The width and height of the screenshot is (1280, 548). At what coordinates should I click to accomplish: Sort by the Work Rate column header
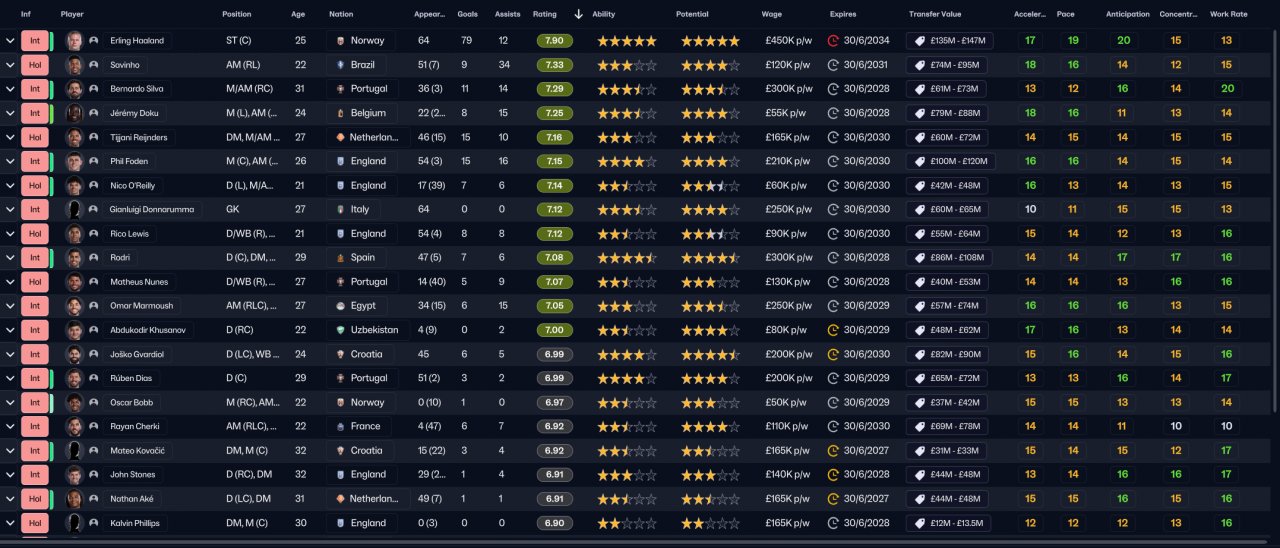[1228, 15]
